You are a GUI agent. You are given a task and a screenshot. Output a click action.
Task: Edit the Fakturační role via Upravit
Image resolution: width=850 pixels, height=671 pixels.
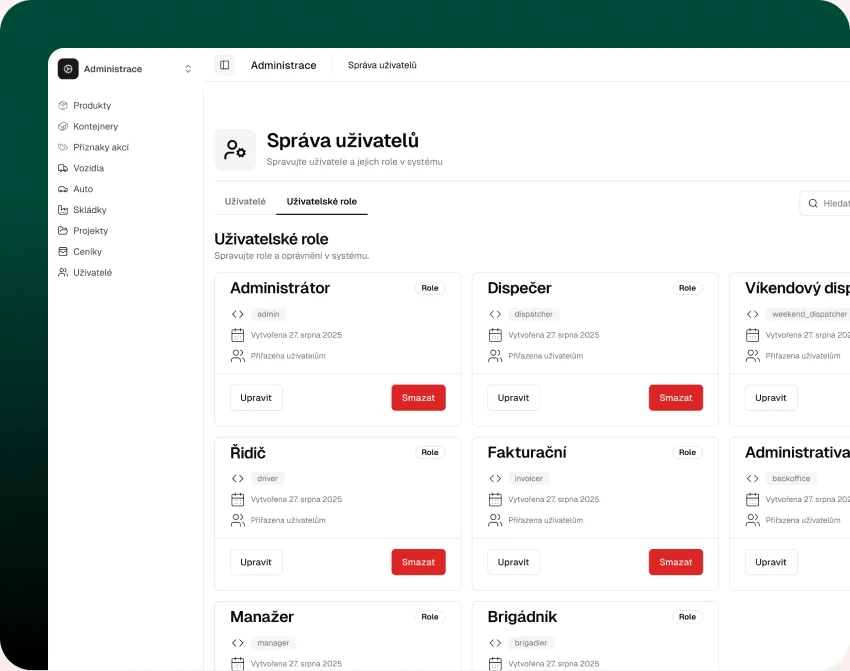point(513,562)
